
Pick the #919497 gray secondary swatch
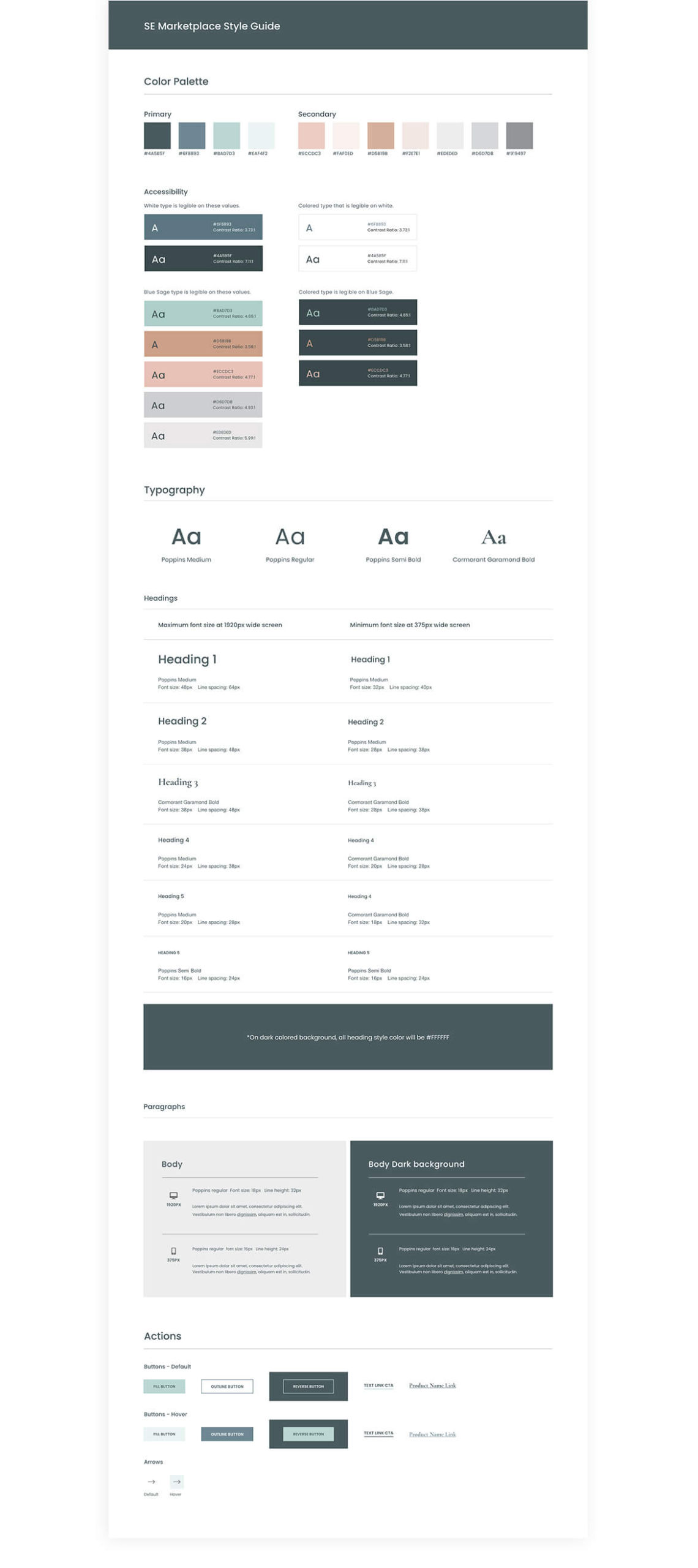click(x=519, y=135)
